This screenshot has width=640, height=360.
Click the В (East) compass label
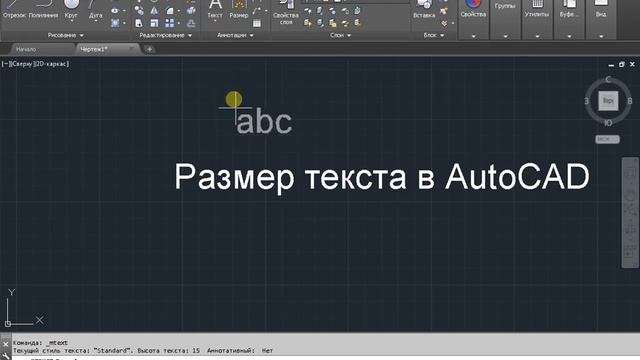(630, 101)
